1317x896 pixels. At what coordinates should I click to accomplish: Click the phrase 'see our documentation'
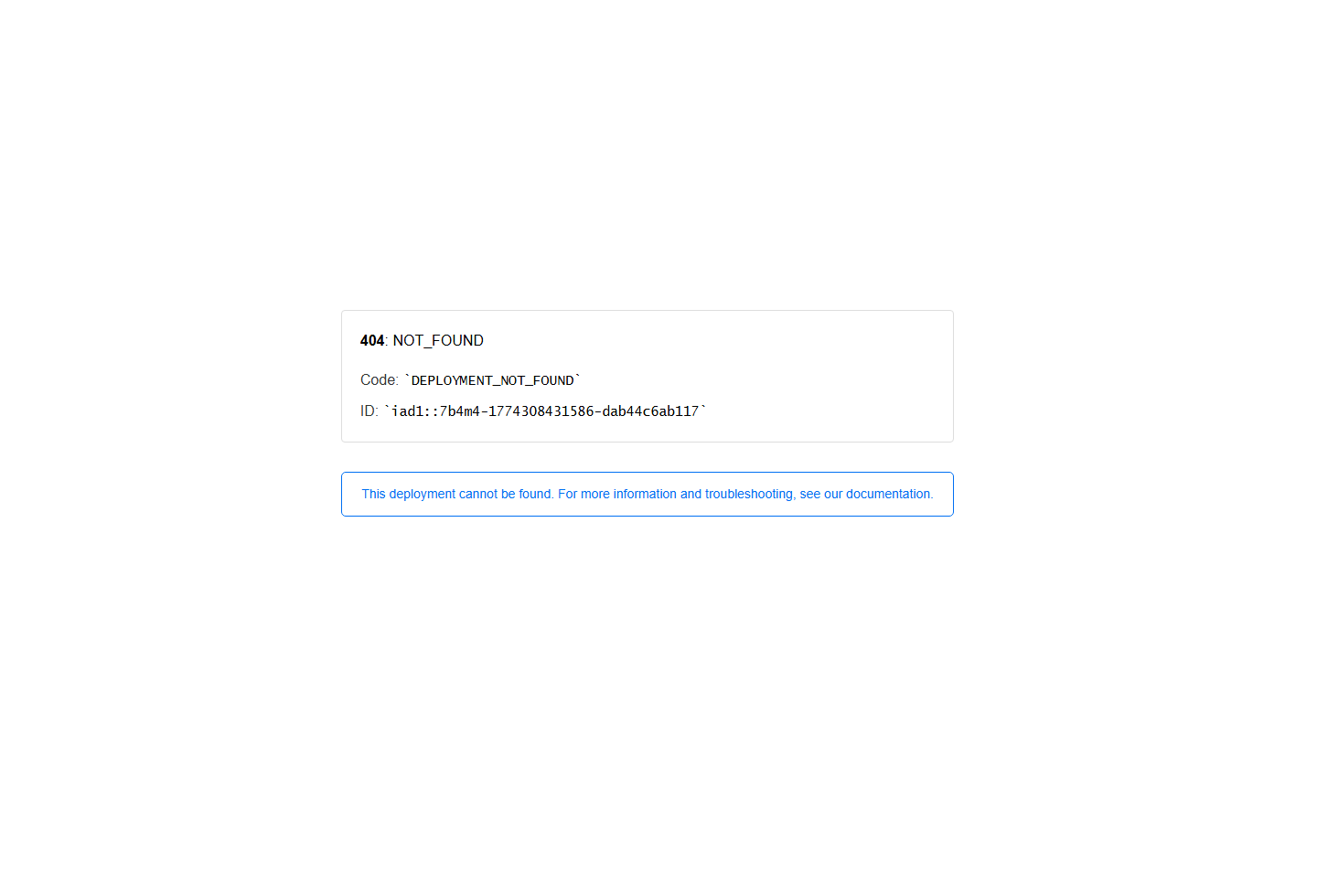point(865,494)
